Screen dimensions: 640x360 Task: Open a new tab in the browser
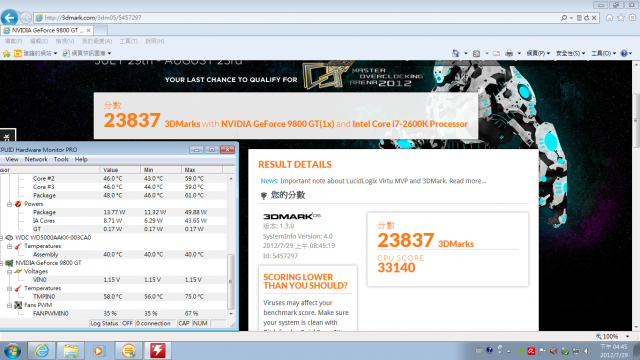100,31
